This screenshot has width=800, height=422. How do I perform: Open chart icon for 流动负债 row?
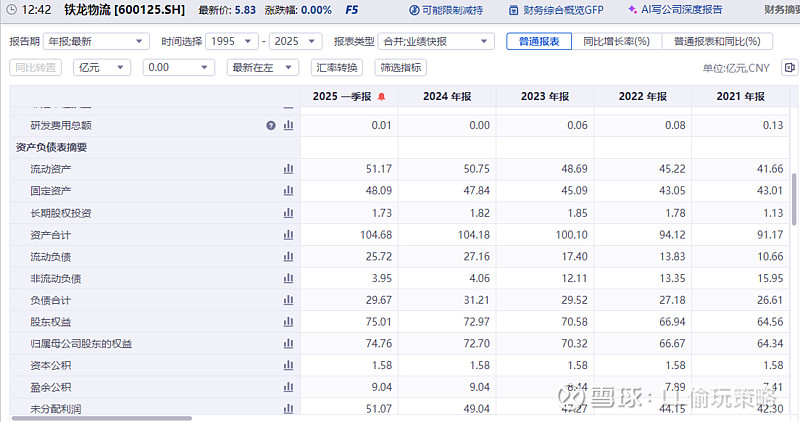click(x=288, y=257)
